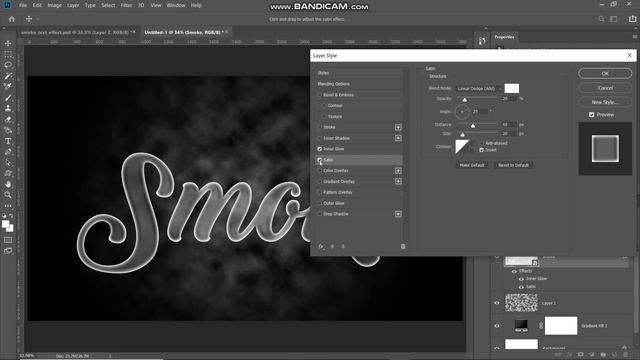This screenshot has width=640, height=360.
Task: Open the Edit Toolbar three-dots button
Action: point(8,206)
